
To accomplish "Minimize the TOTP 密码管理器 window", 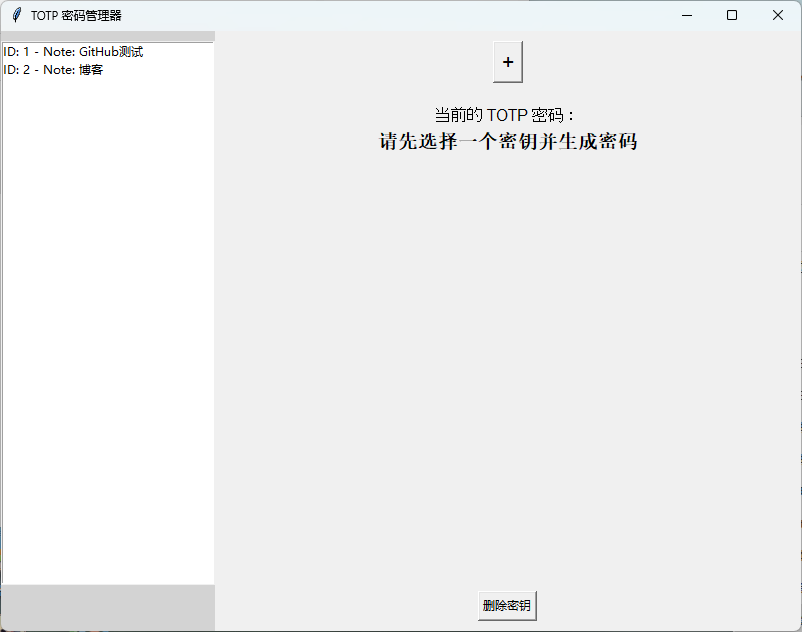I will pos(687,15).
